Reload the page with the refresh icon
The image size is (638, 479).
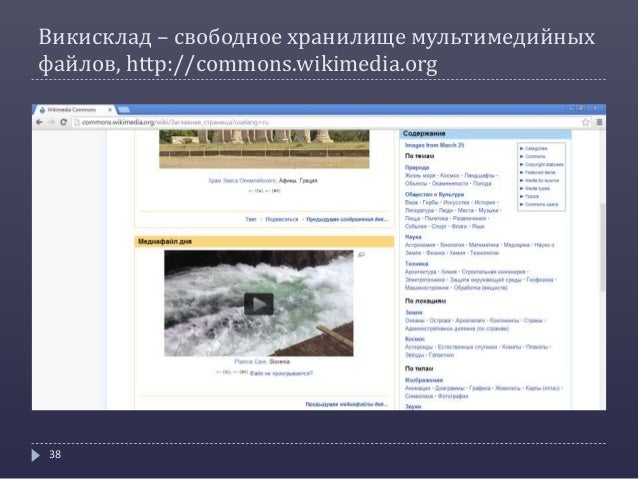[63, 122]
